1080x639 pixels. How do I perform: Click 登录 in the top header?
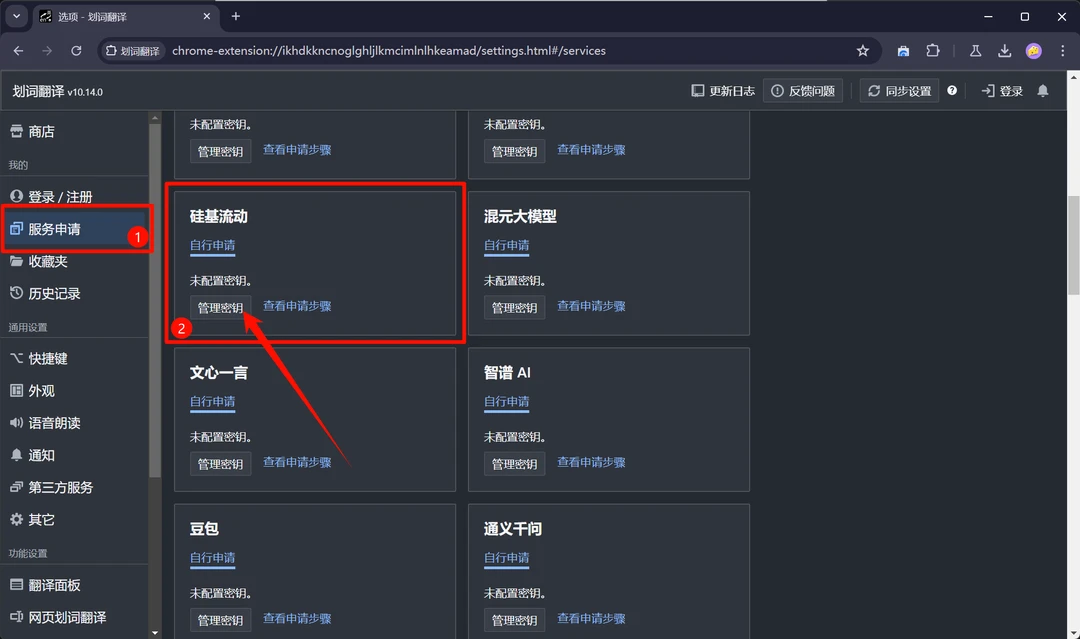coord(1002,91)
